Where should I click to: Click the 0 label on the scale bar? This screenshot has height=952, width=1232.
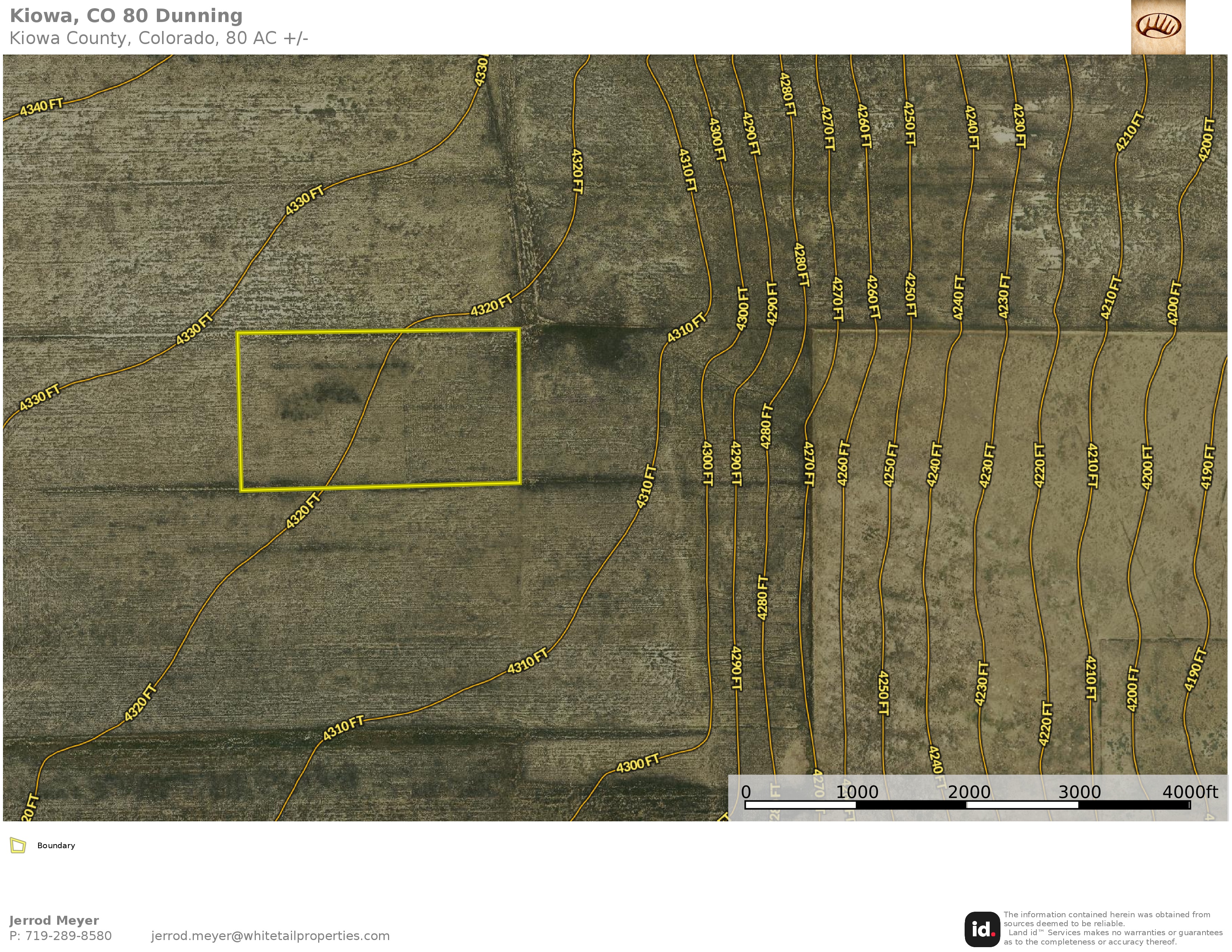746,792
